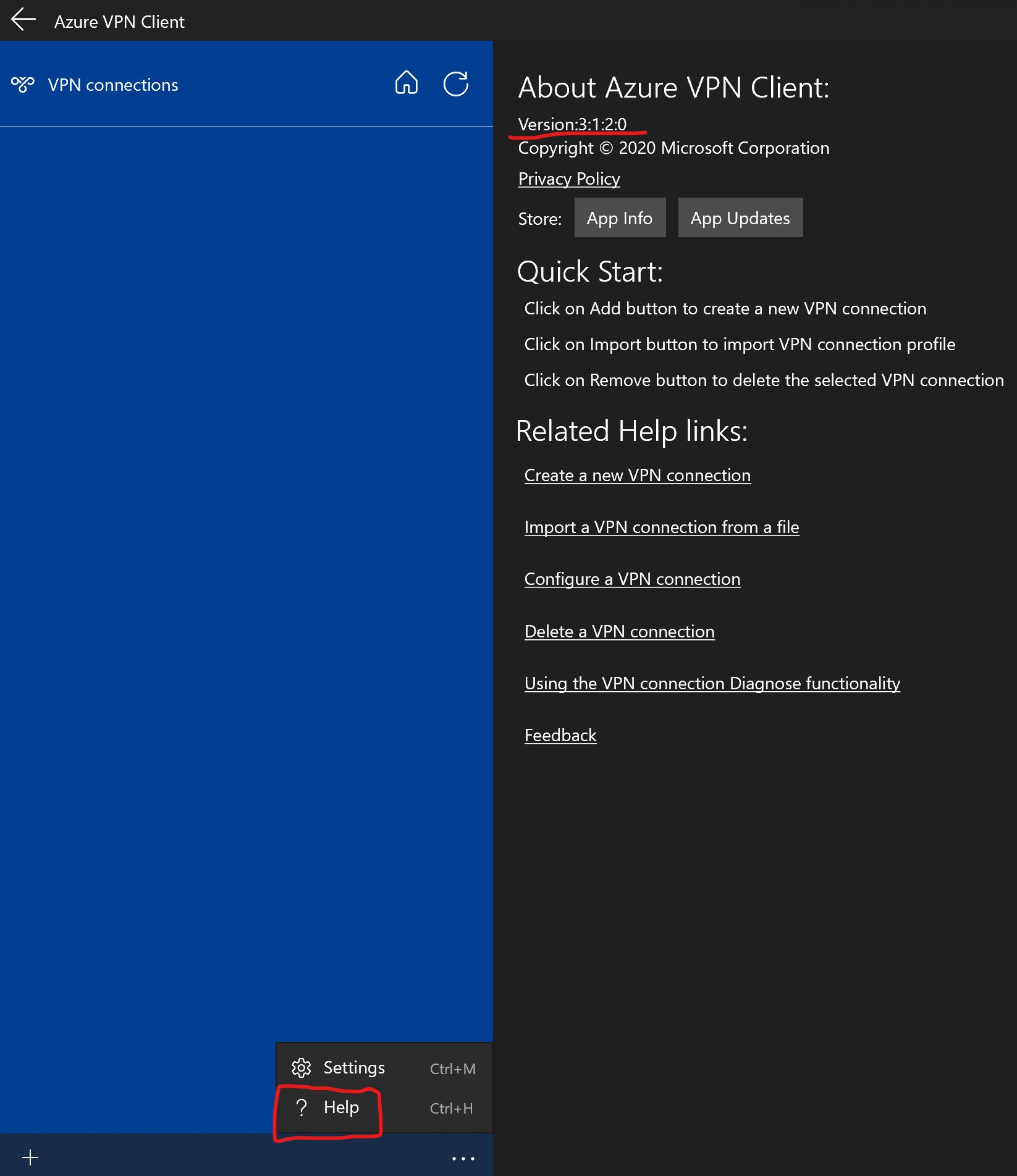The width and height of the screenshot is (1017, 1176).
Task: Click the Help question mark icon
Action: click(x=302, y=1107)
